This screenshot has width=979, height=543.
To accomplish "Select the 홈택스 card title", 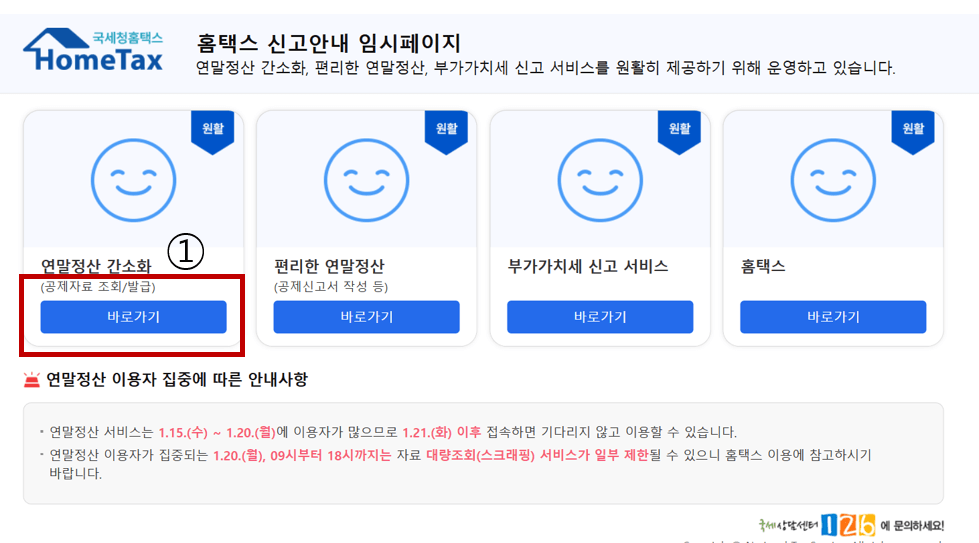I will tap(763, 267).
